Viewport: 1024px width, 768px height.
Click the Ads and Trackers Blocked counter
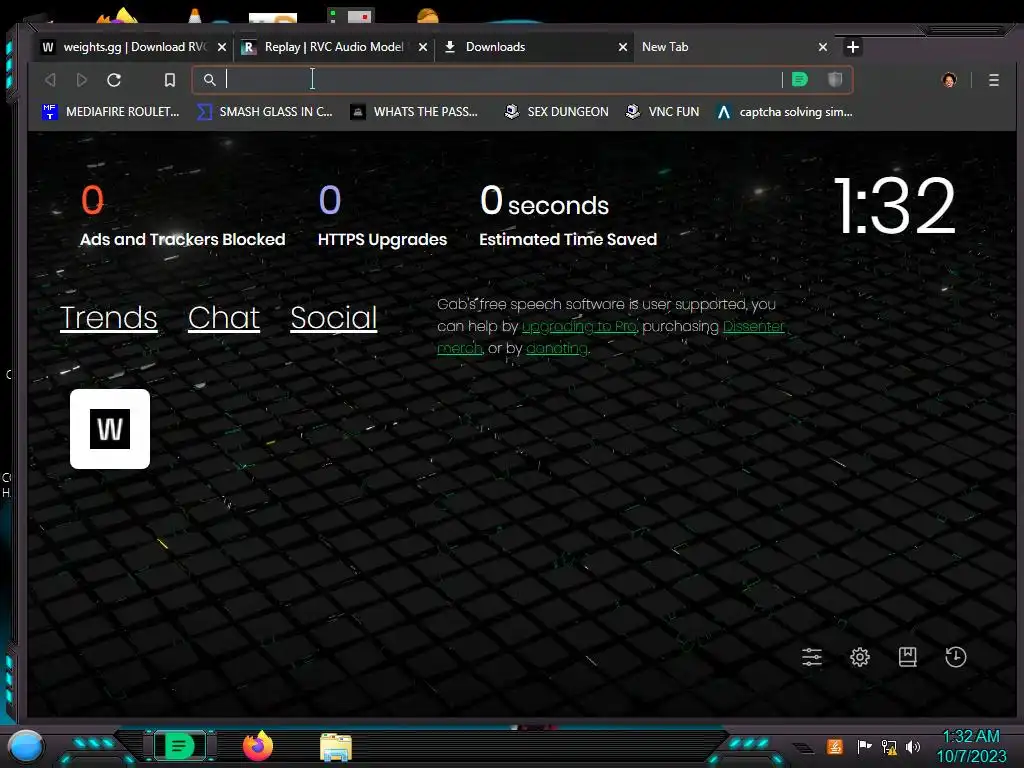(x=182, y=216)
